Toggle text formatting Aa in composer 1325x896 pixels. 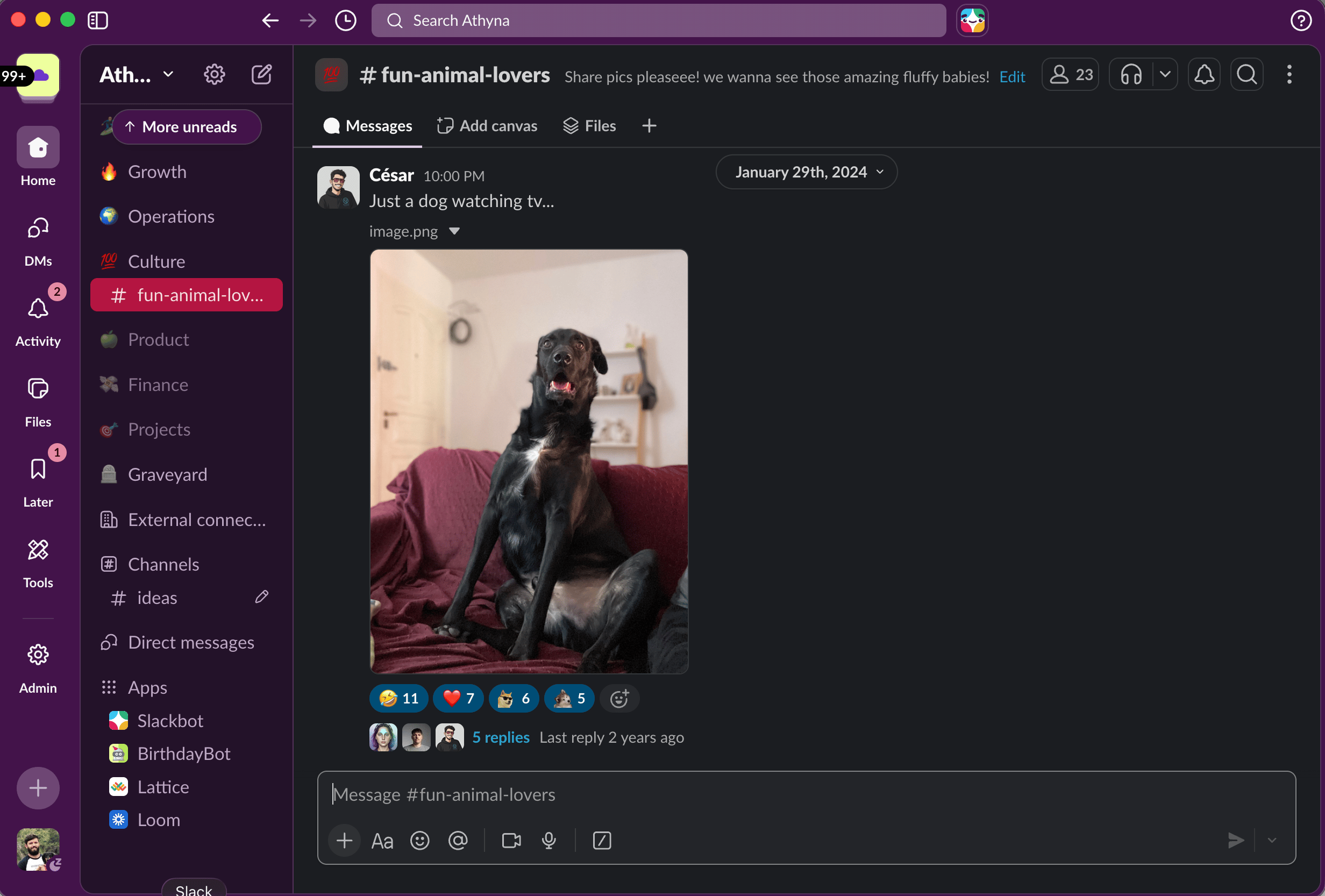382,841
